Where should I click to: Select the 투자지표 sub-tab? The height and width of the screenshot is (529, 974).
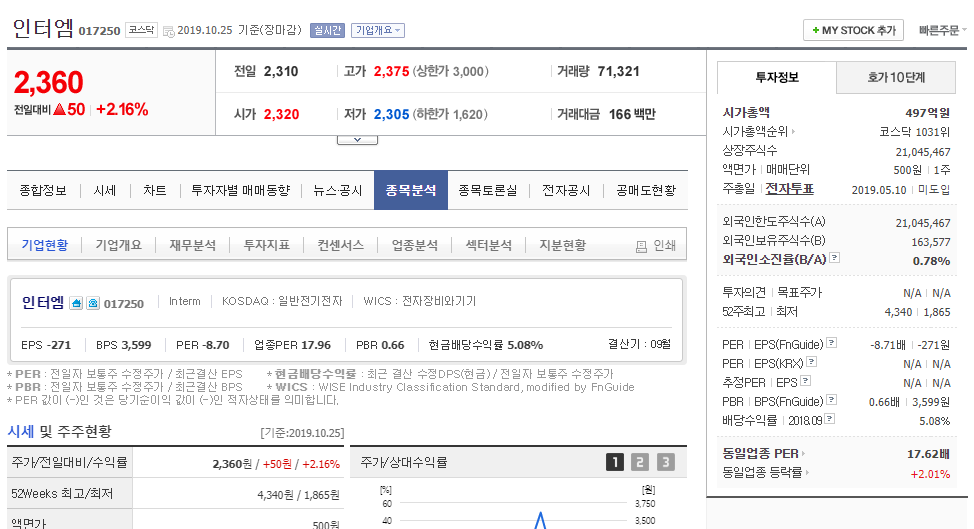266,245
